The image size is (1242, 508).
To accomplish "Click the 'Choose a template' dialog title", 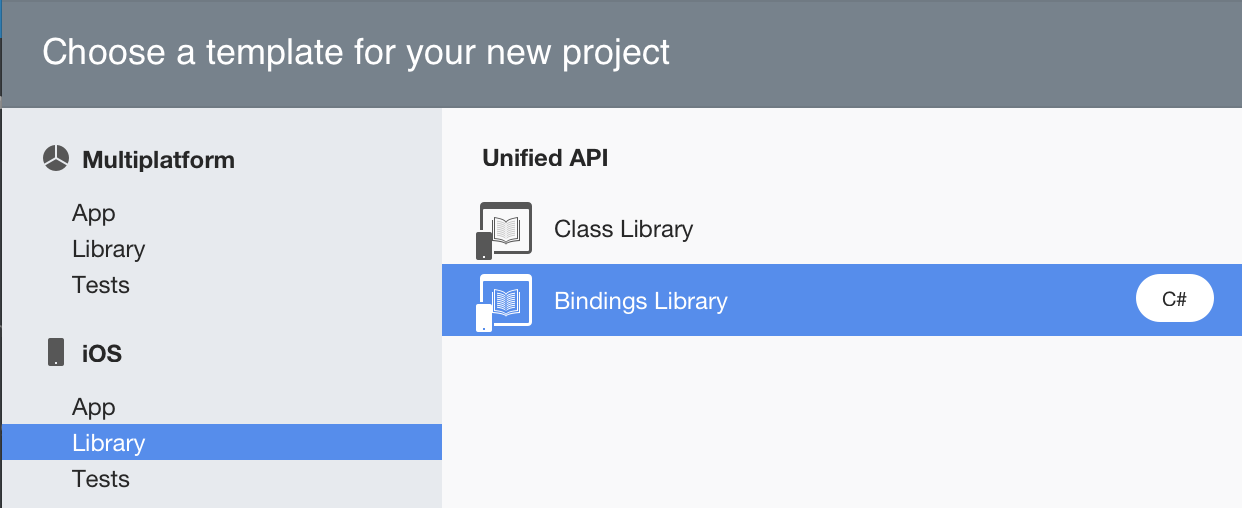I will point(356,52).
